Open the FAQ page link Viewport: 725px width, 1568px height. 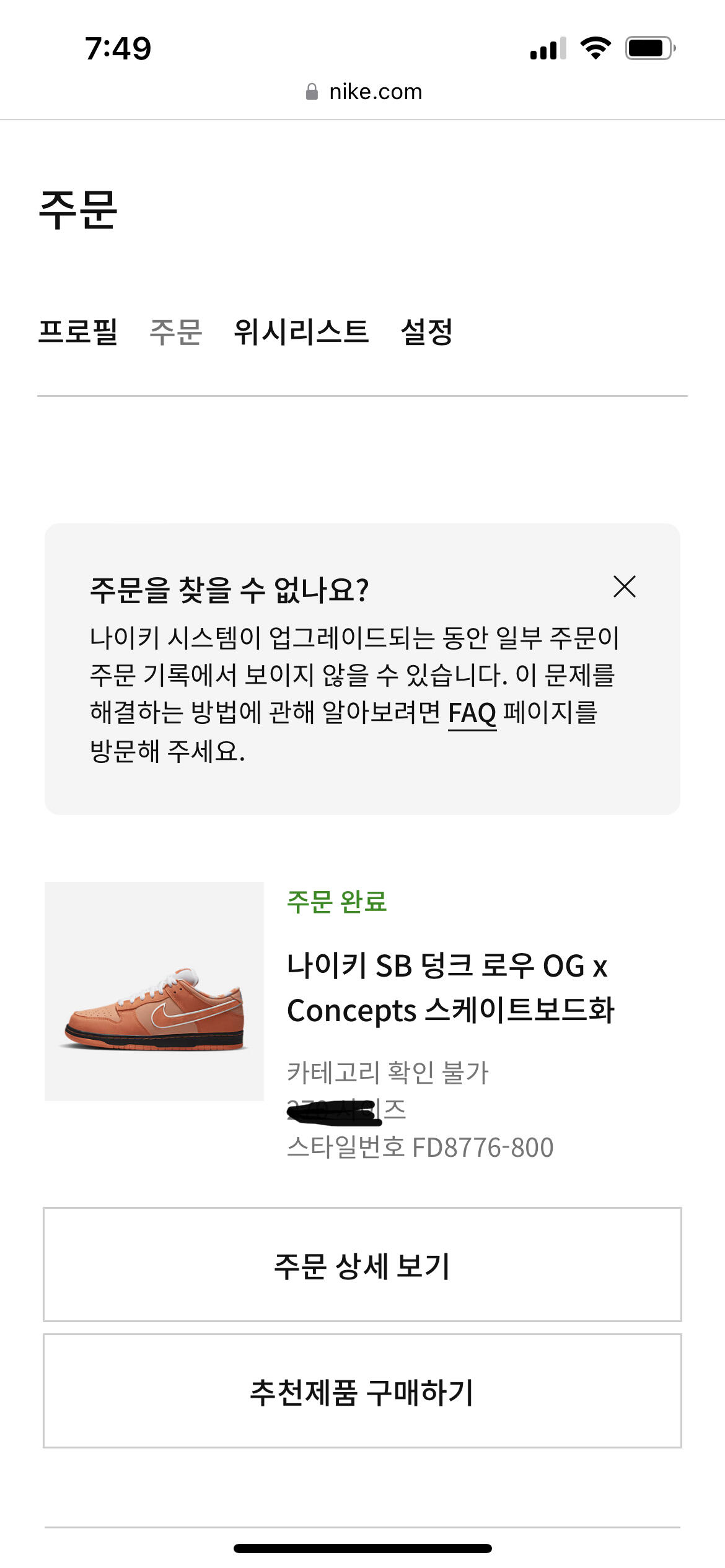point(472,713)
